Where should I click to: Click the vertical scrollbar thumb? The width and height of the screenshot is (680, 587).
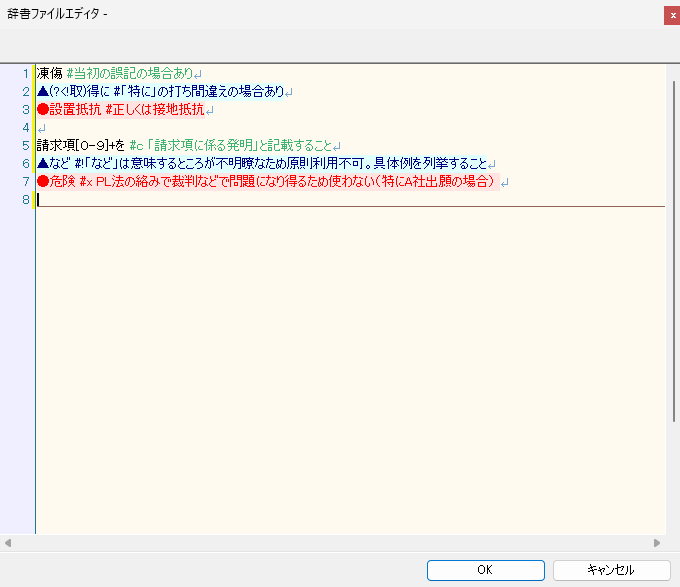tap(674, 251)
